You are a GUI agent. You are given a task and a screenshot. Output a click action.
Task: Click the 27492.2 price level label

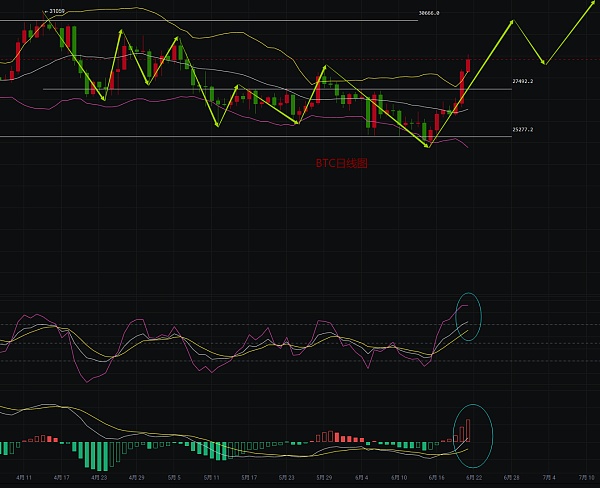click(x=523, y=81)
